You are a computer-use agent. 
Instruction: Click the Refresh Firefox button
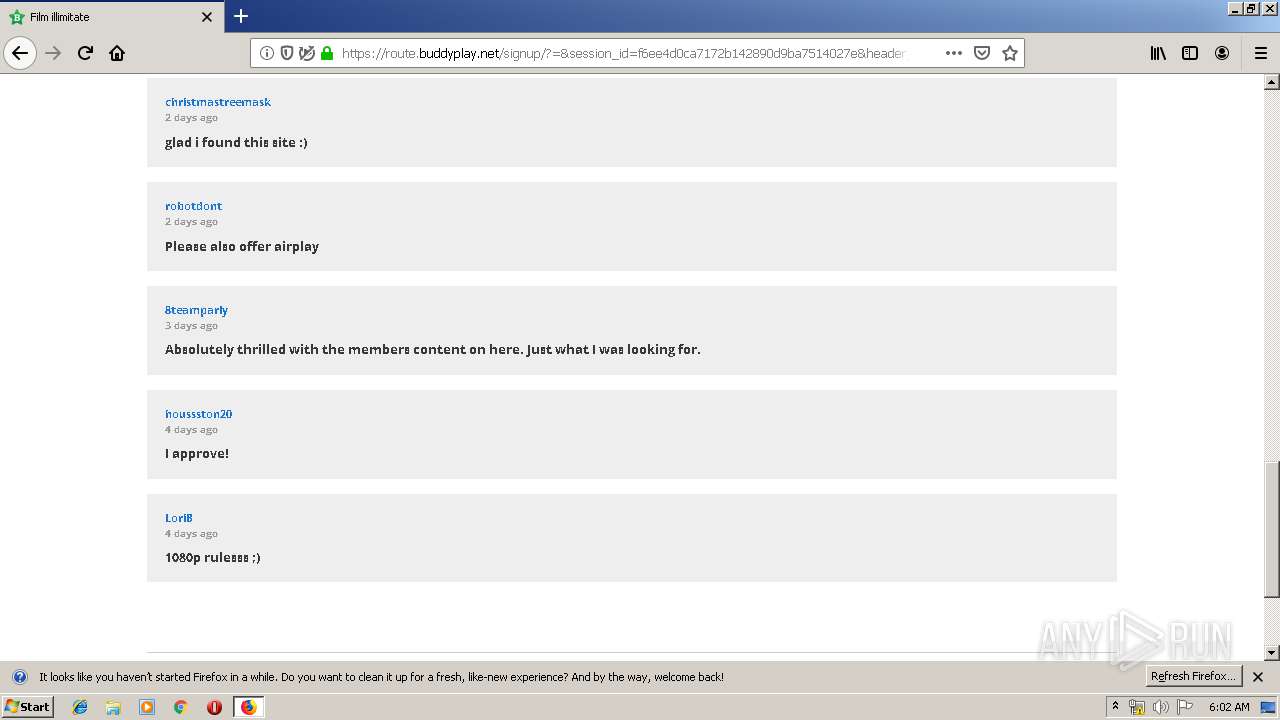[1193, 676]
